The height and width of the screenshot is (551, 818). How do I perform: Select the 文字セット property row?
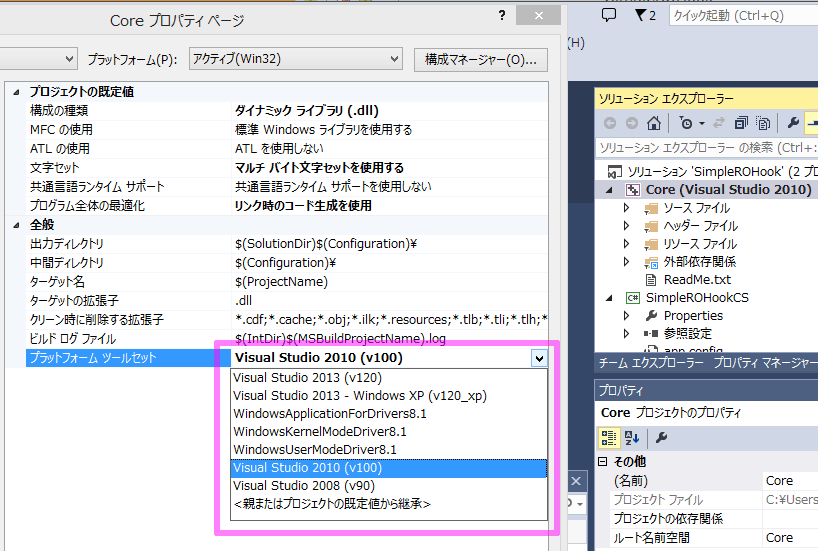[287, 168]
